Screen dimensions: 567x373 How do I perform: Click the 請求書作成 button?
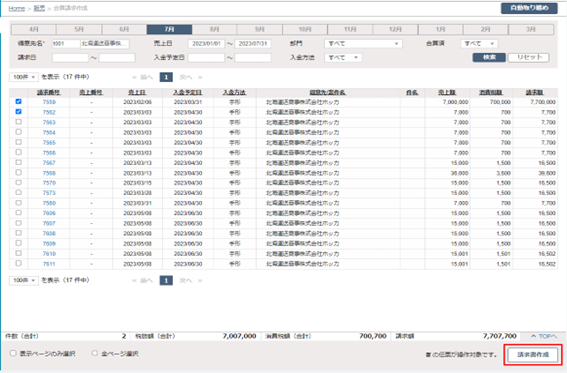coord(533,355)
